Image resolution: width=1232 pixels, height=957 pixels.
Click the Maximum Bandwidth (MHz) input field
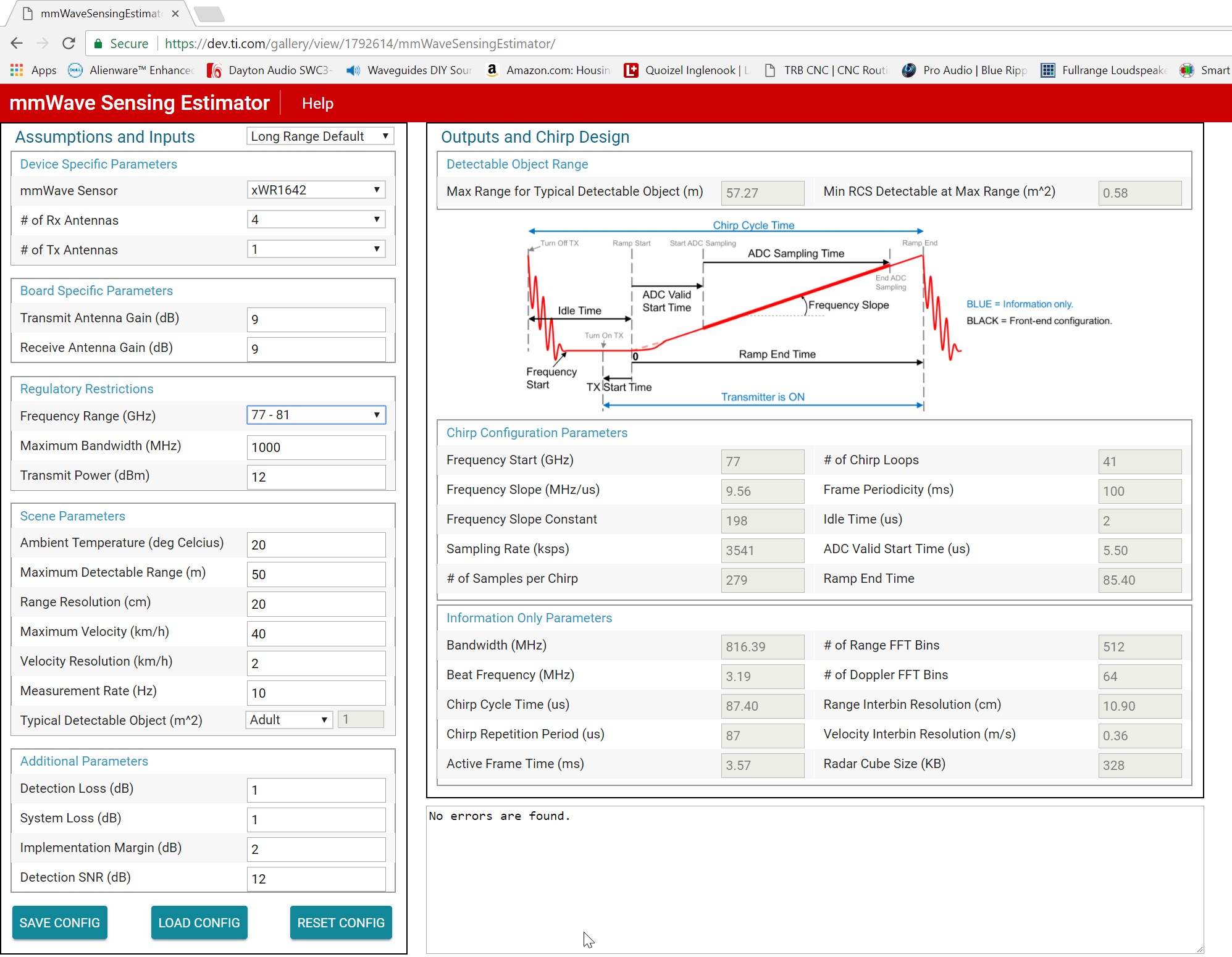pos(316,447)
